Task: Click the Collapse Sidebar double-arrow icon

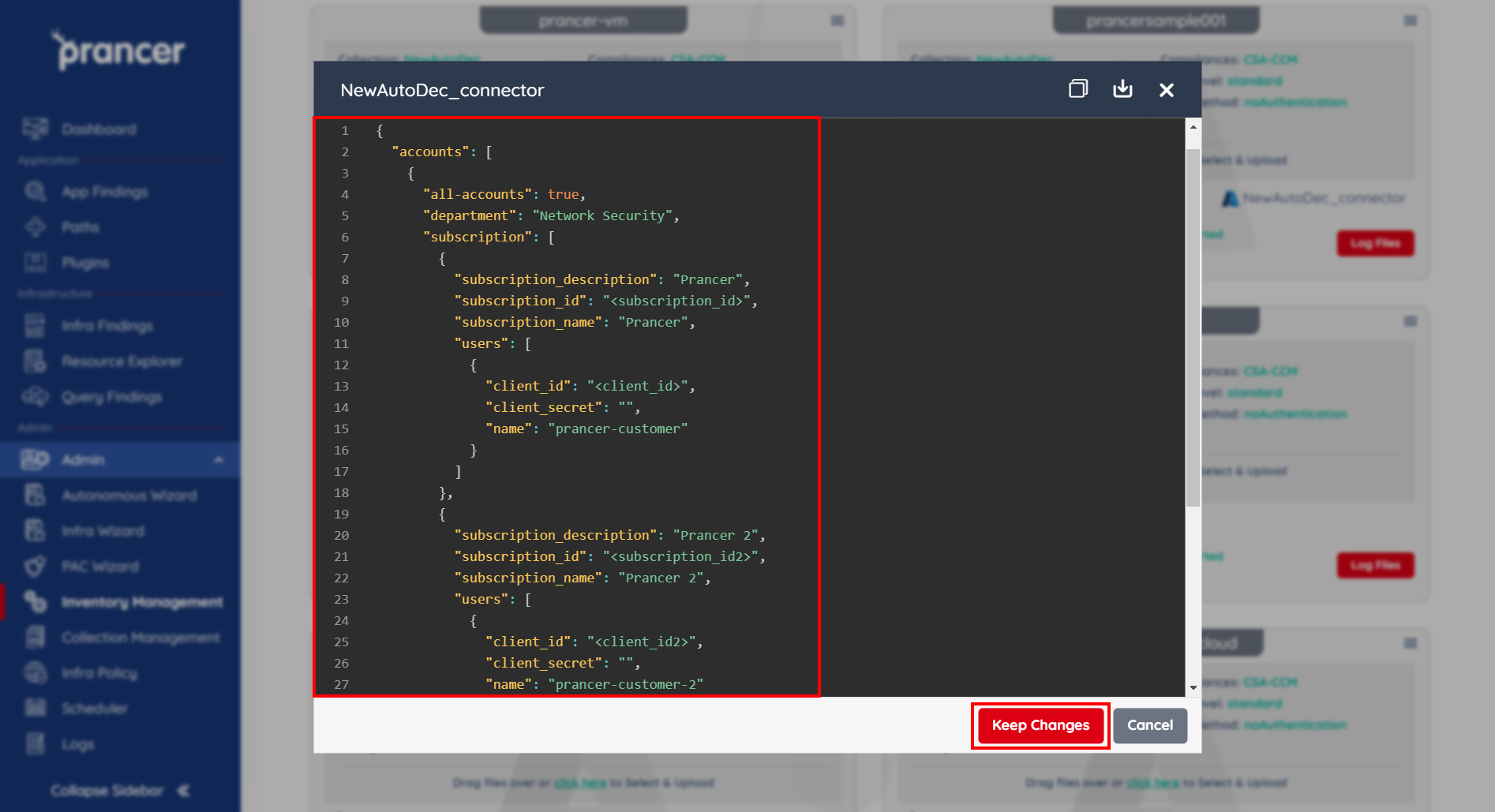Action: (183, 791)
